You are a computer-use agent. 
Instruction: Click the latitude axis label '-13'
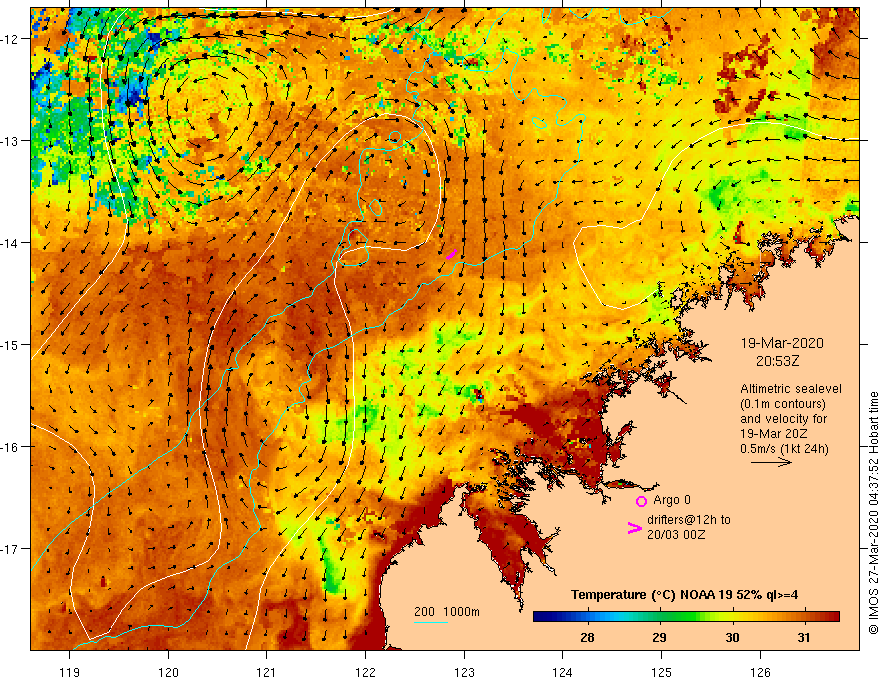(x=11, y=141)
